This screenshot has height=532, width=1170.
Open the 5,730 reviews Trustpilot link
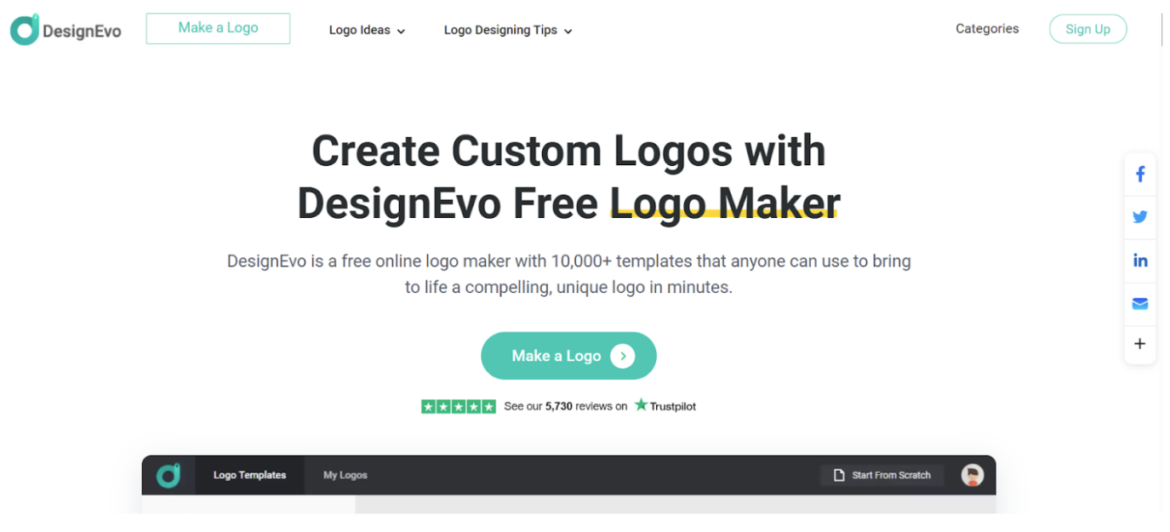[566, 407]
